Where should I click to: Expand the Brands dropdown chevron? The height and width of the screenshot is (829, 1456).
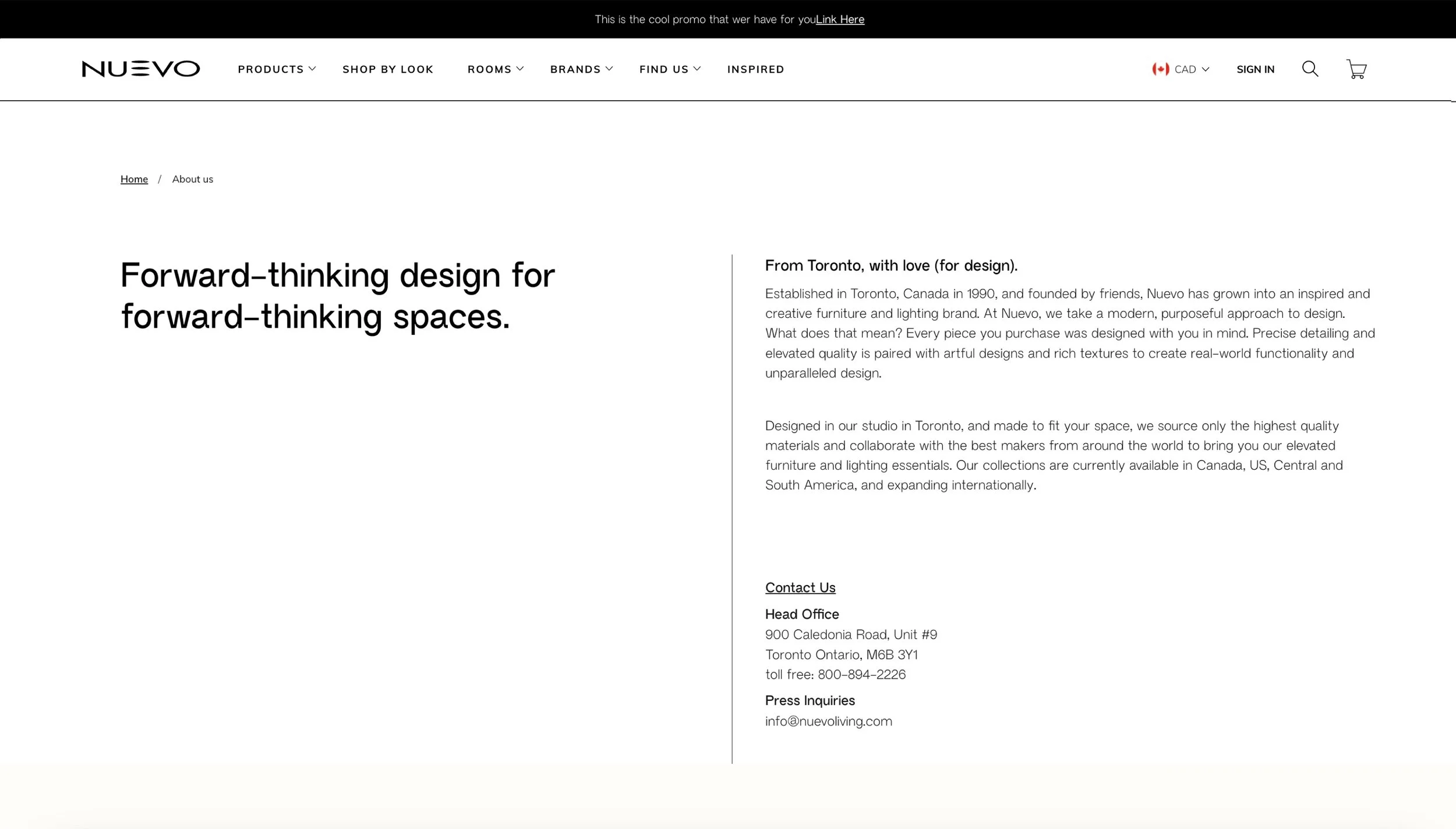click(609, 69)
